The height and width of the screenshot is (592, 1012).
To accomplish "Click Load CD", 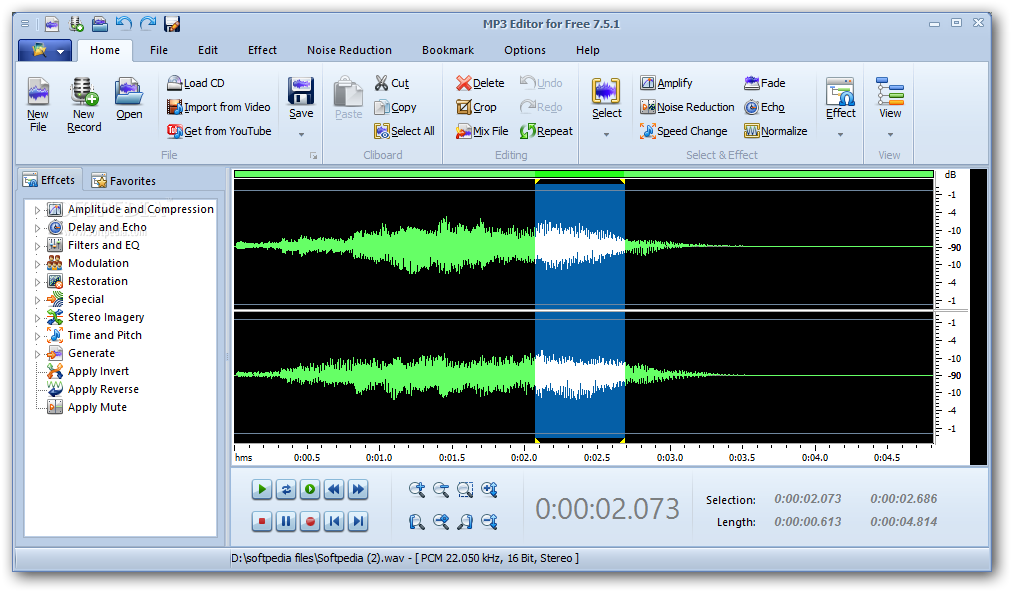I will click(196, 83).
